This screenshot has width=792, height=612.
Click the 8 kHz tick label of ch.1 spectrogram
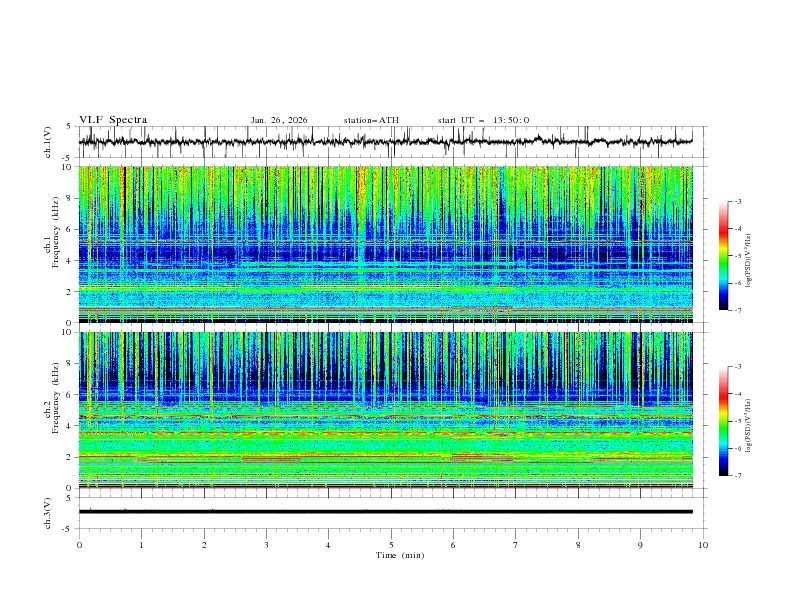point(70,198)
